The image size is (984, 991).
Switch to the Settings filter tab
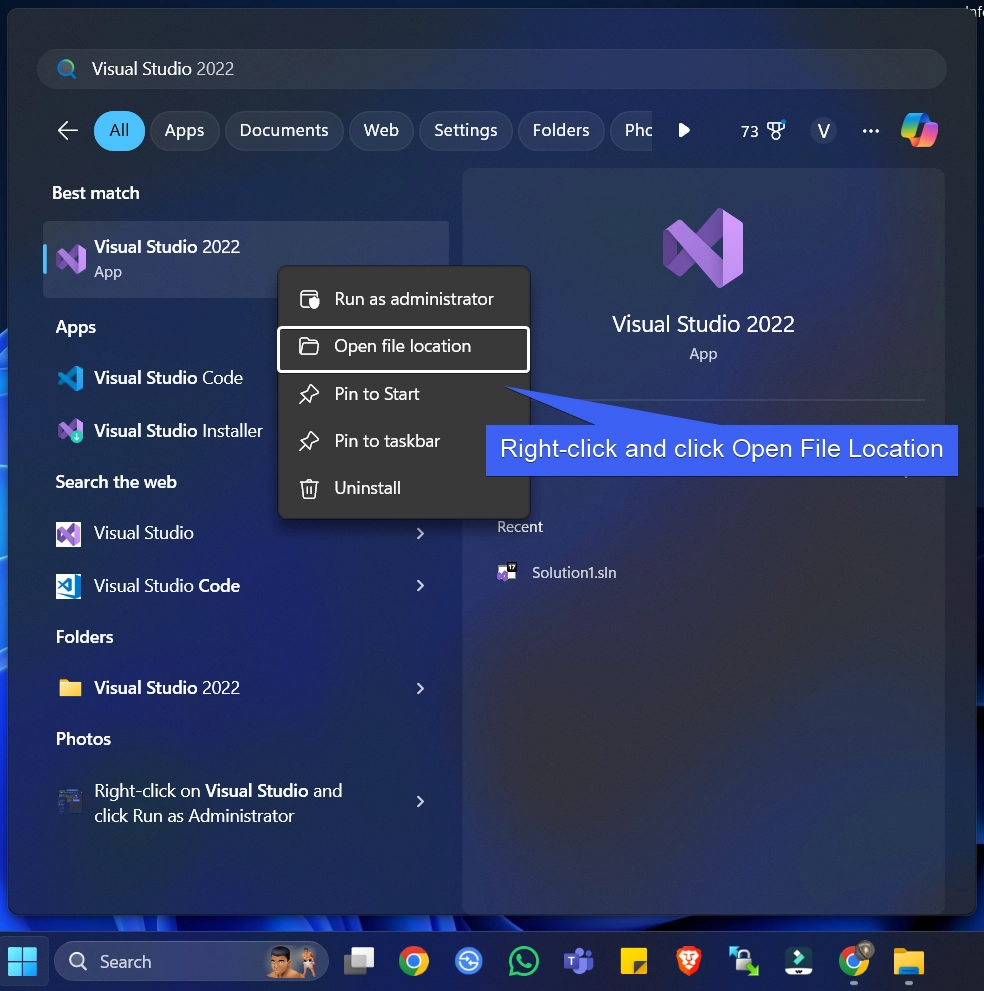(466, 131)
